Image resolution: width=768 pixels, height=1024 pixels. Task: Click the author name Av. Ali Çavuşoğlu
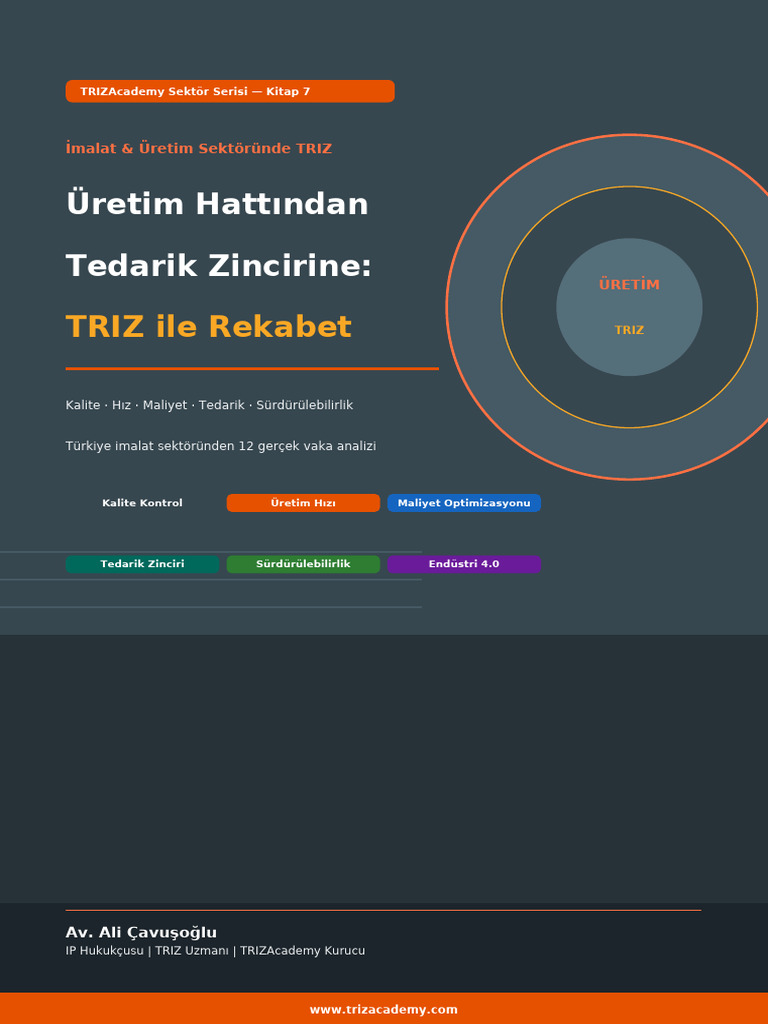[141, 933]
